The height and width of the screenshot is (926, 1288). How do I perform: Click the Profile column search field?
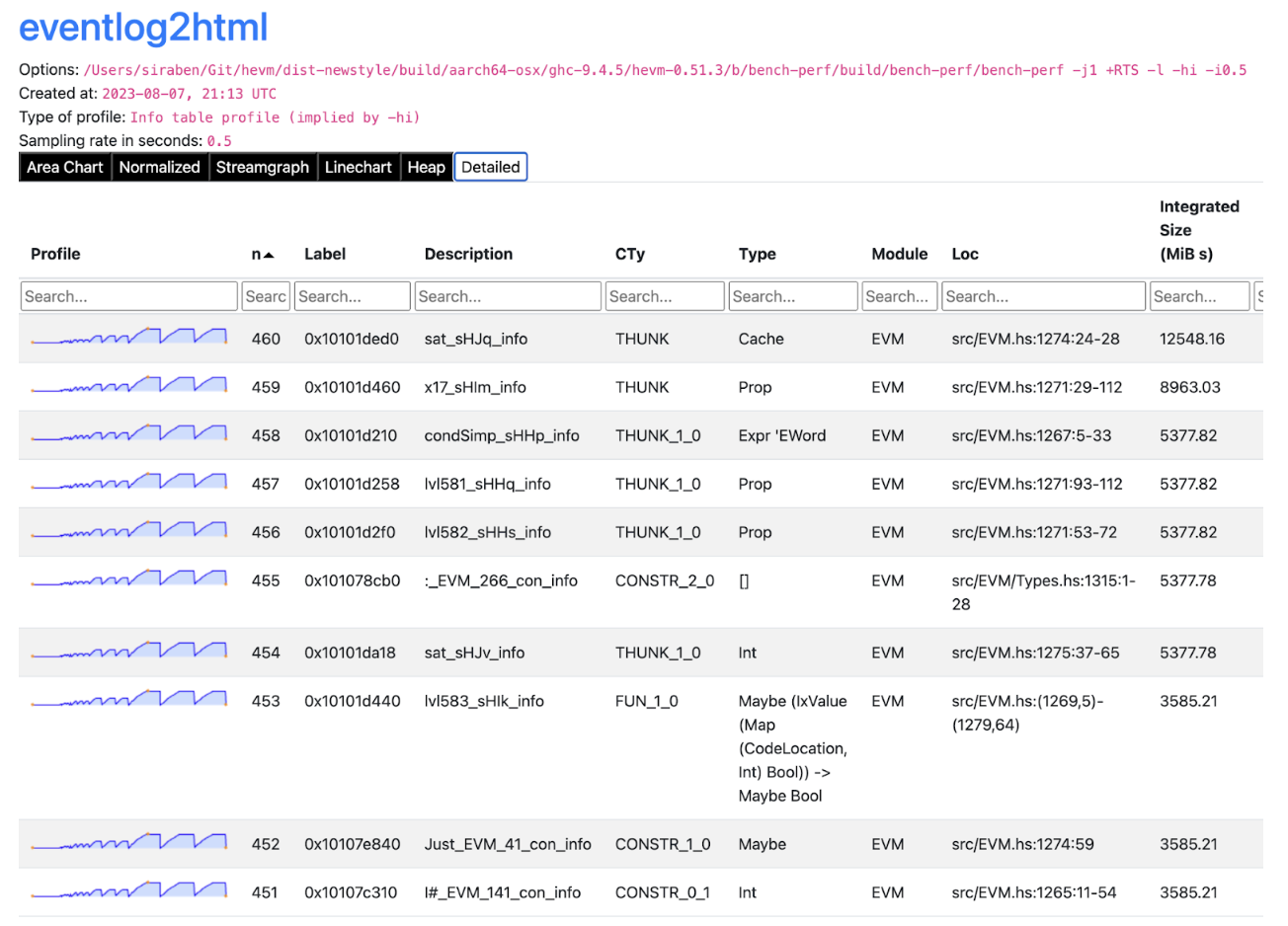pyautogui.click(x=128, y=296)
